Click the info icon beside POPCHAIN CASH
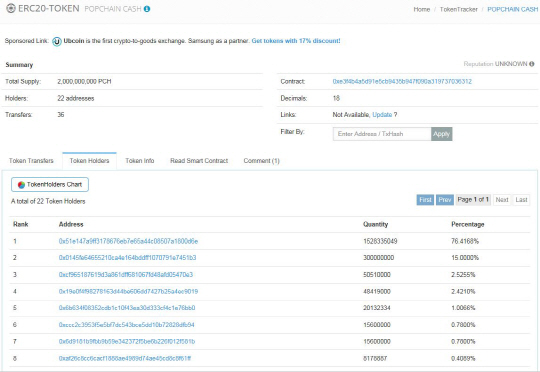 click(x=147, y=9)
